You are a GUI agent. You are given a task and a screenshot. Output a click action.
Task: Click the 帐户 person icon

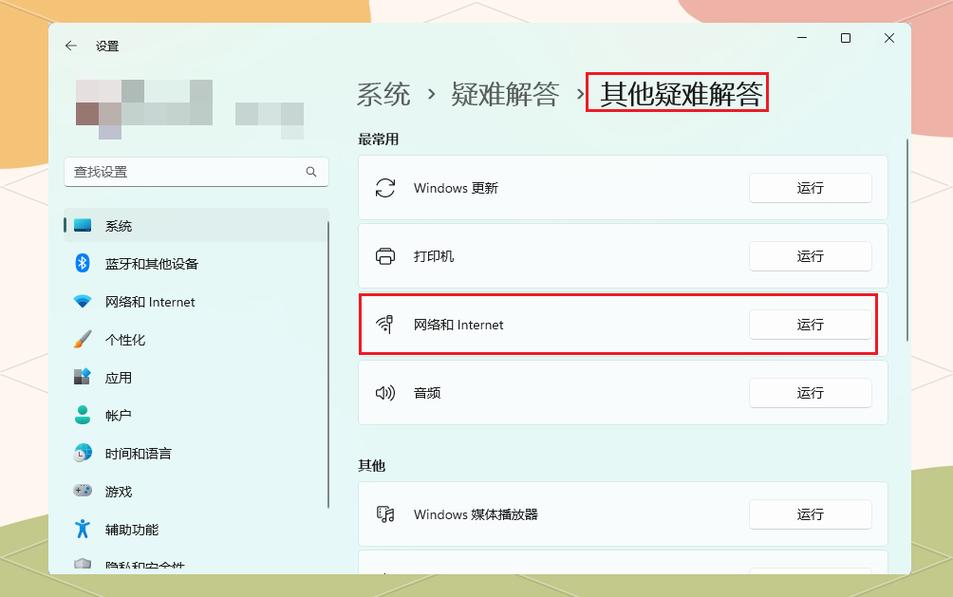point(83,415)
